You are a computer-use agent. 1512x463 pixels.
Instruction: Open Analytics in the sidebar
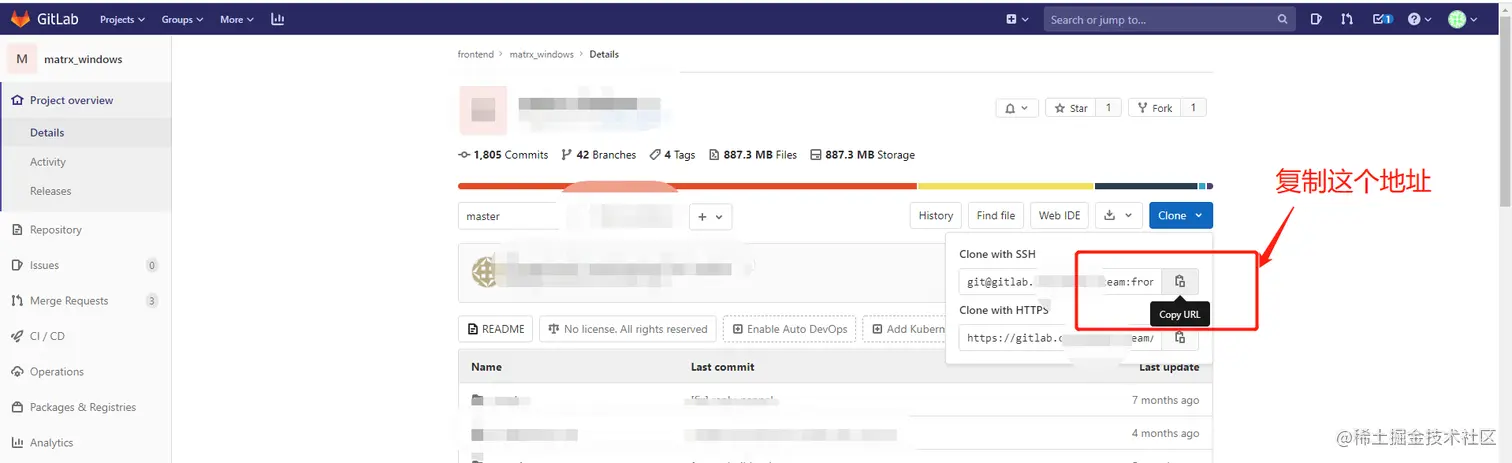51,443
